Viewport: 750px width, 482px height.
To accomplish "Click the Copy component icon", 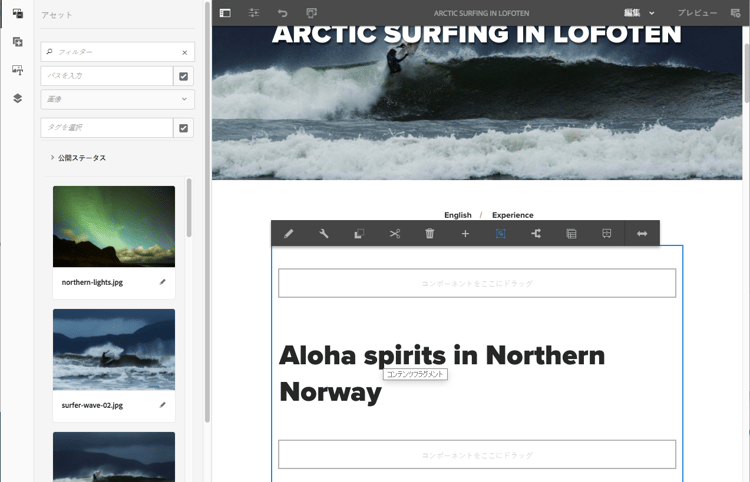I will click(x=359, y=233).
